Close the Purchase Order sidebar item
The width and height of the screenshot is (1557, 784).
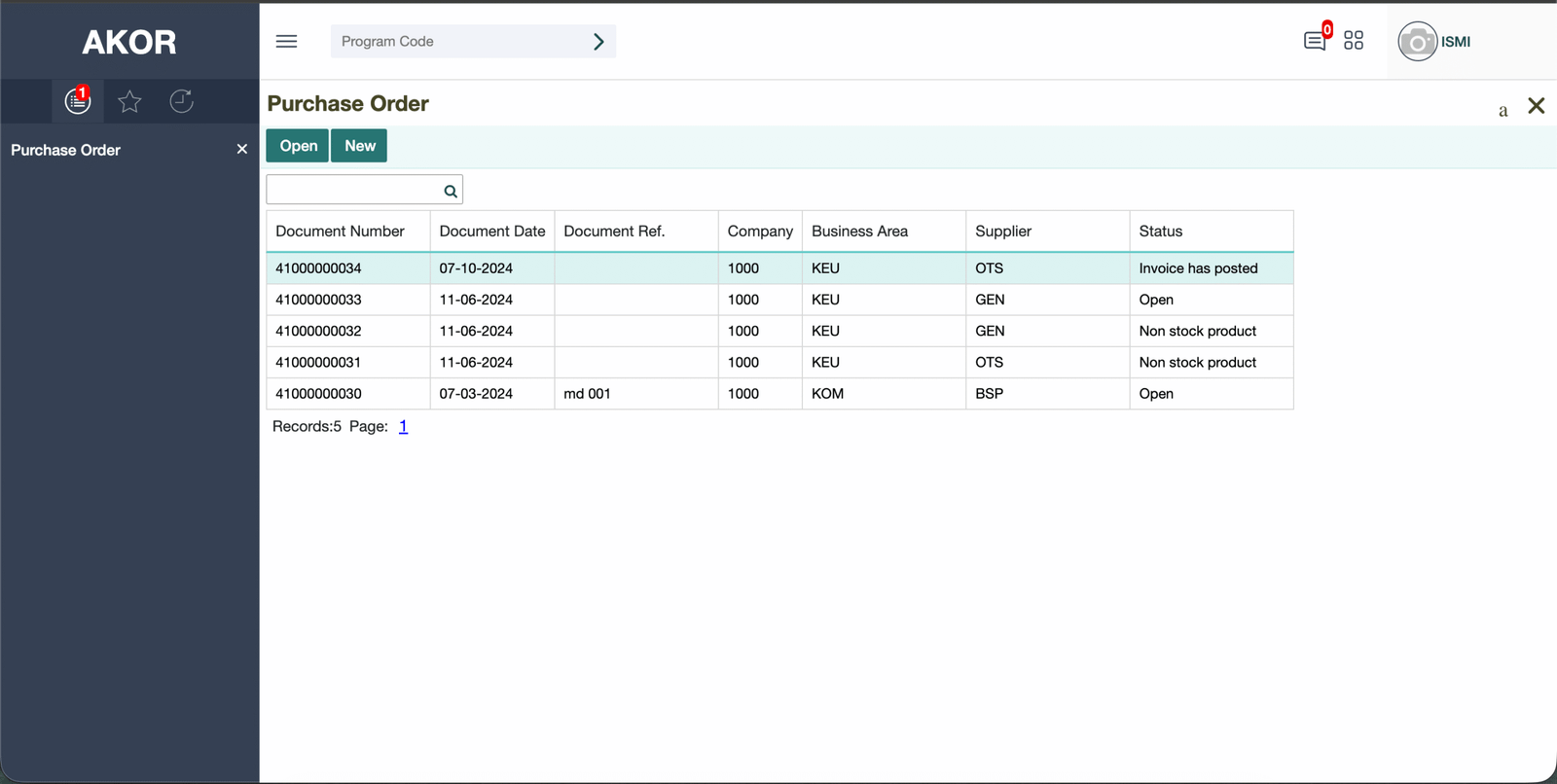(x=242, y=149)
